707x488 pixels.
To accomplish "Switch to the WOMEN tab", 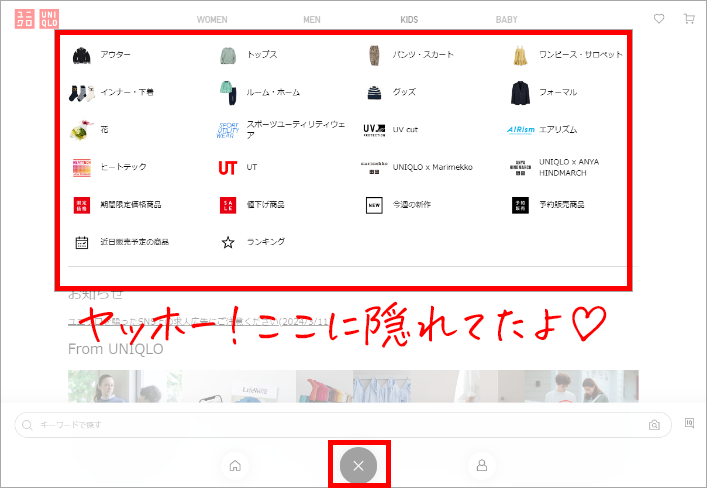I will click(212, 20).
